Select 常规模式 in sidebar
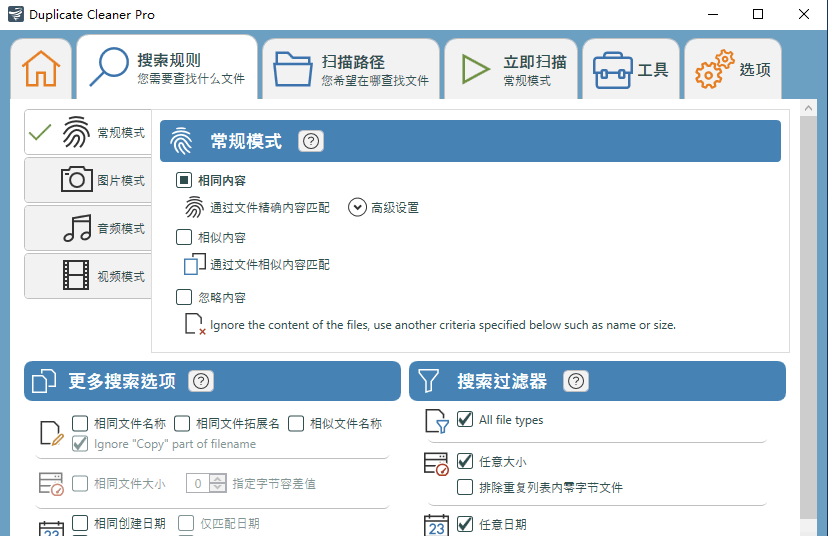 point(88,132)
